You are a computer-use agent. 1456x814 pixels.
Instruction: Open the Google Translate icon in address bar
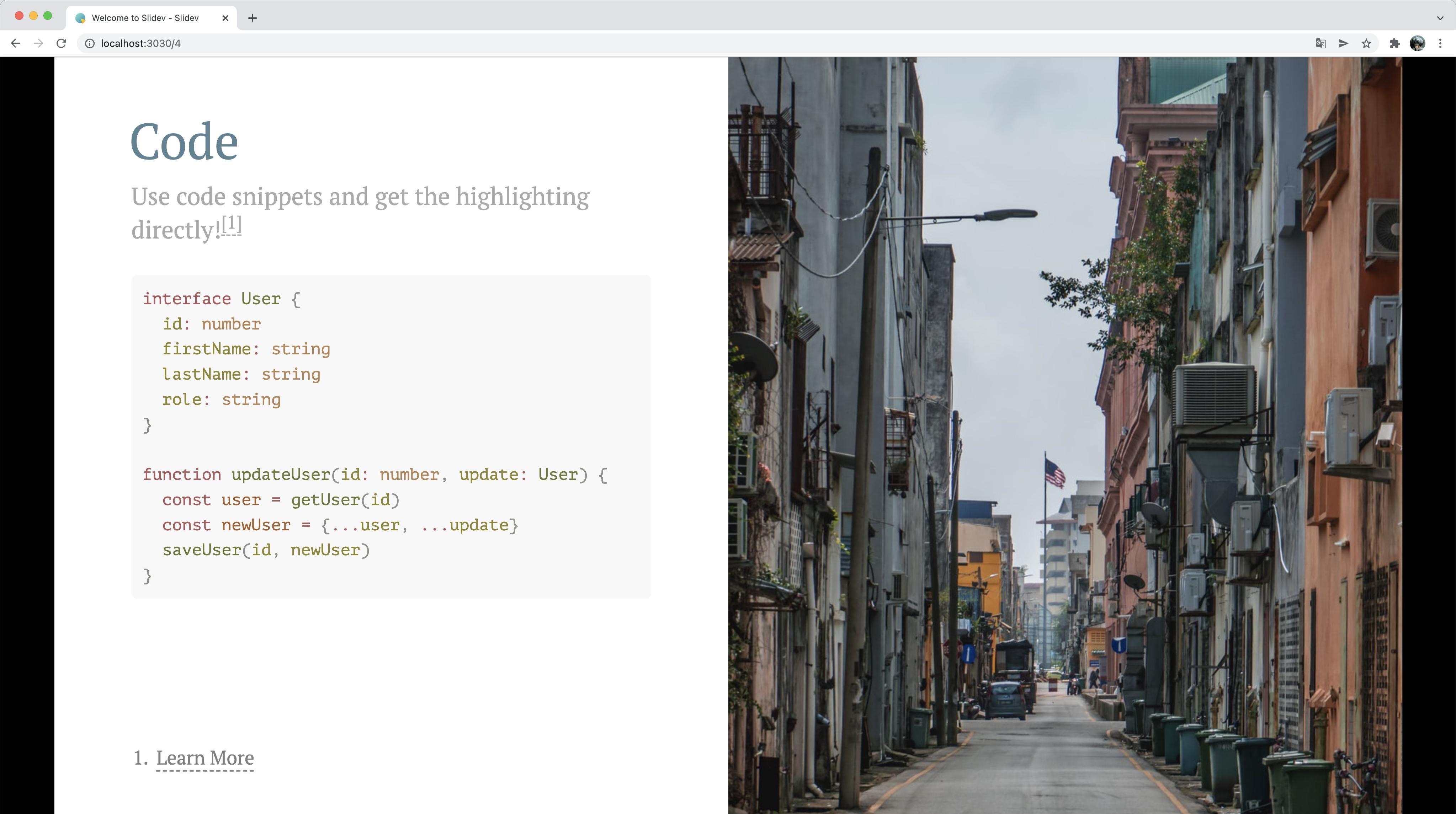pos(1321,43)
